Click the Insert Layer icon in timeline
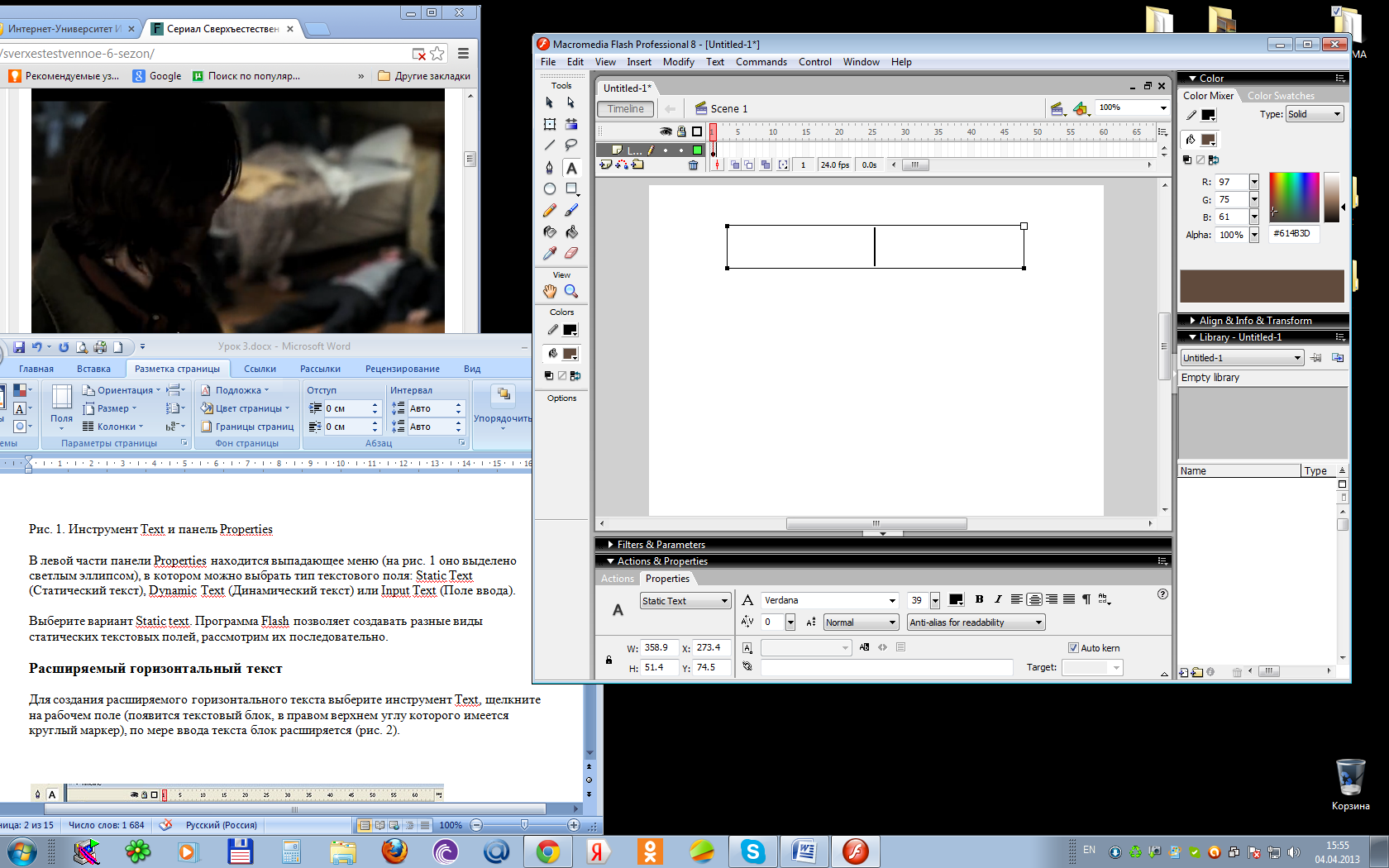This screenshot has height=868, width=1389. (605, 165)
